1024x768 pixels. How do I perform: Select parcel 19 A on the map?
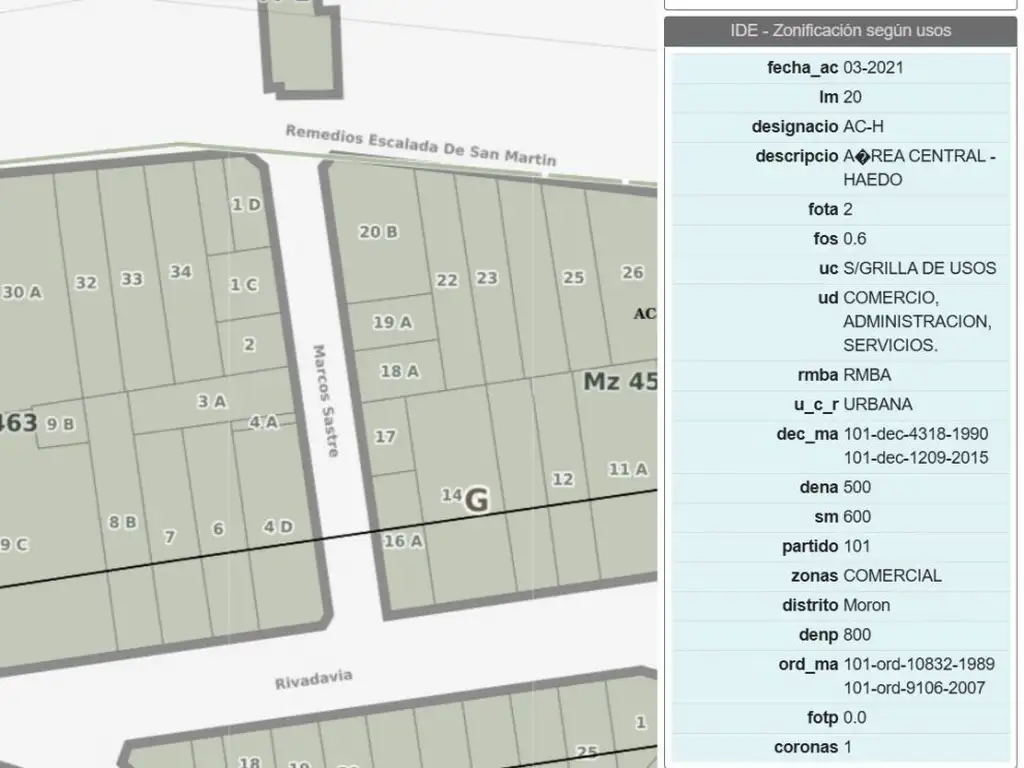click(x=392, y=322)
